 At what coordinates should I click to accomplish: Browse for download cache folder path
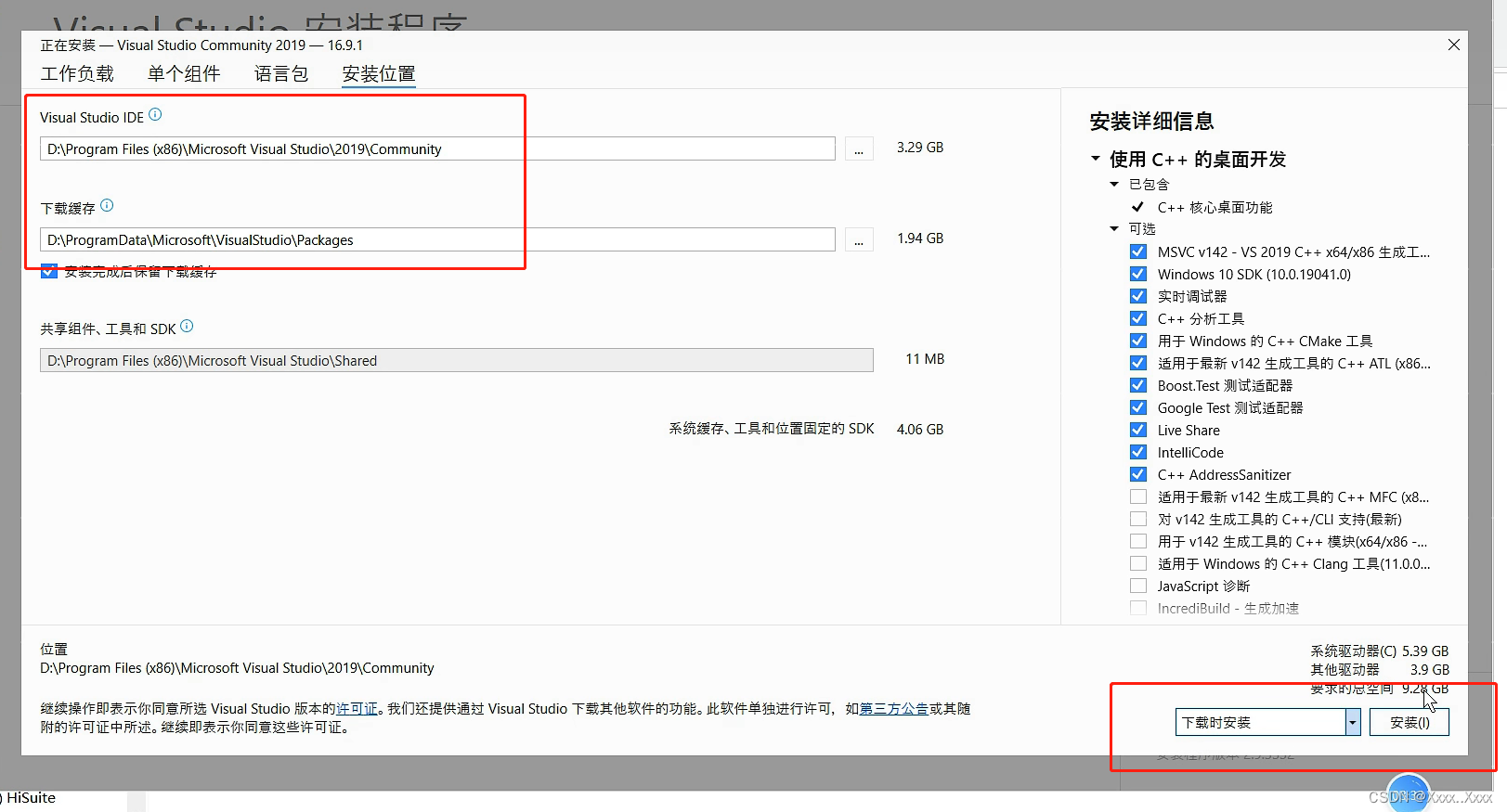click(x=859, y=240)
